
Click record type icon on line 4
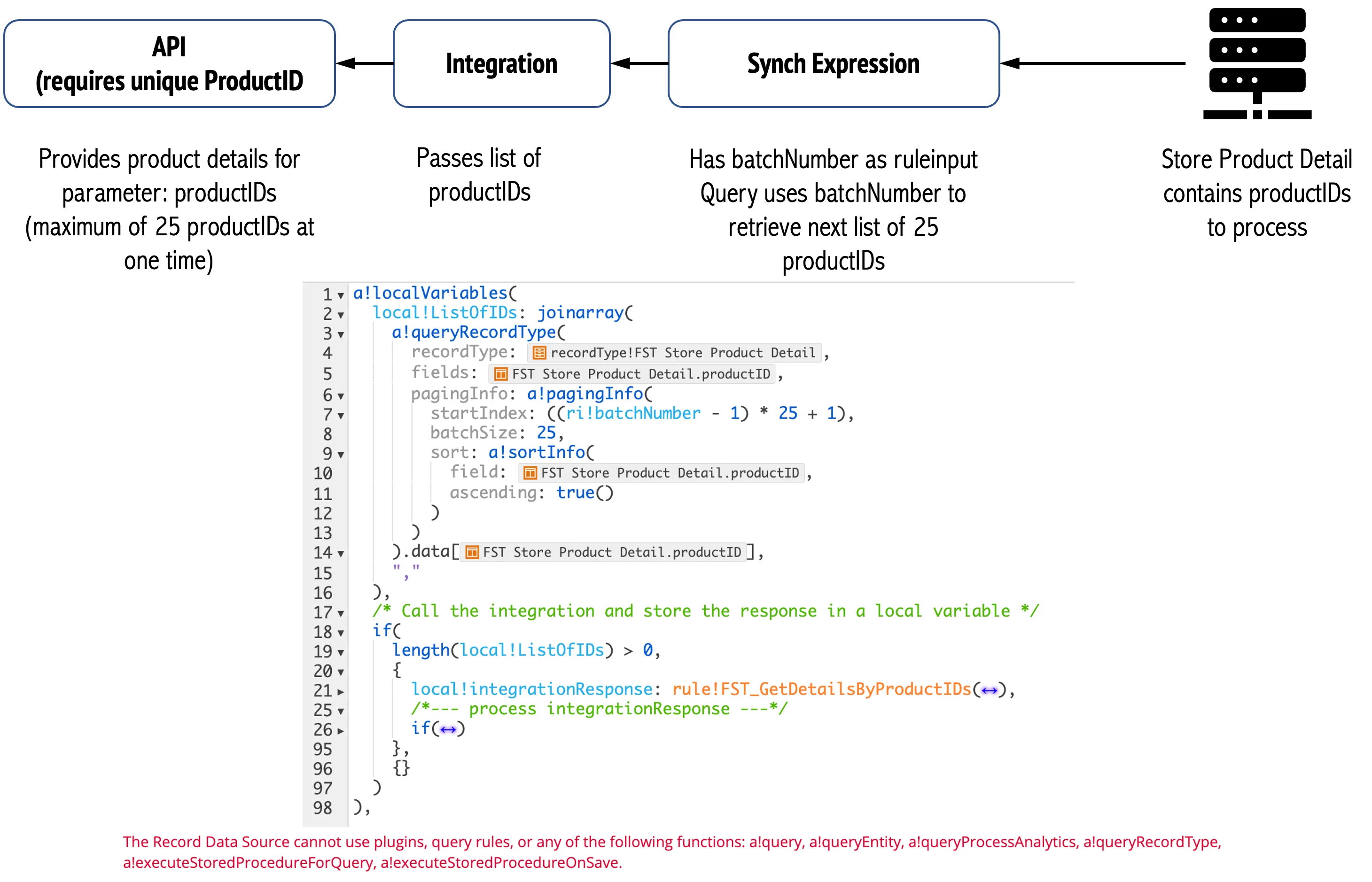coord(539,353)
